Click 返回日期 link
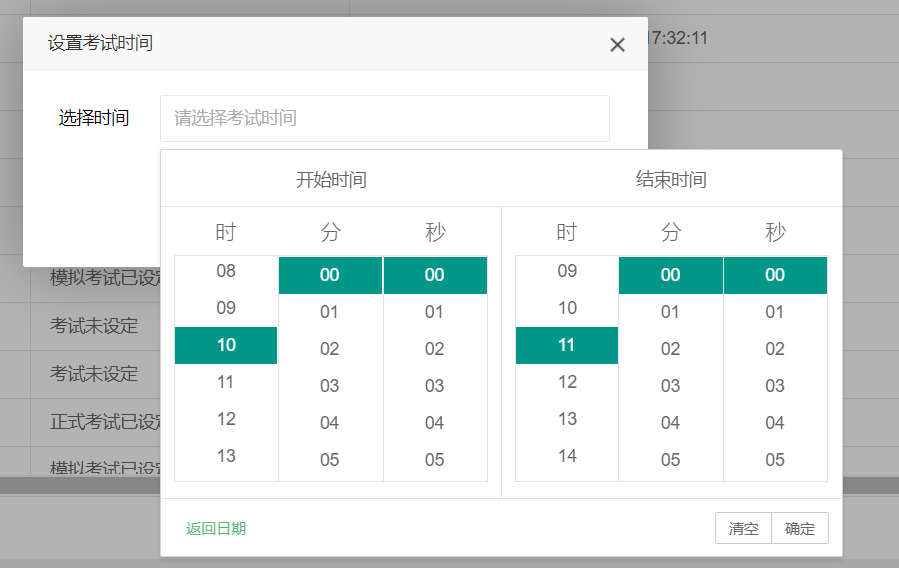 click(x=216, y=529)
